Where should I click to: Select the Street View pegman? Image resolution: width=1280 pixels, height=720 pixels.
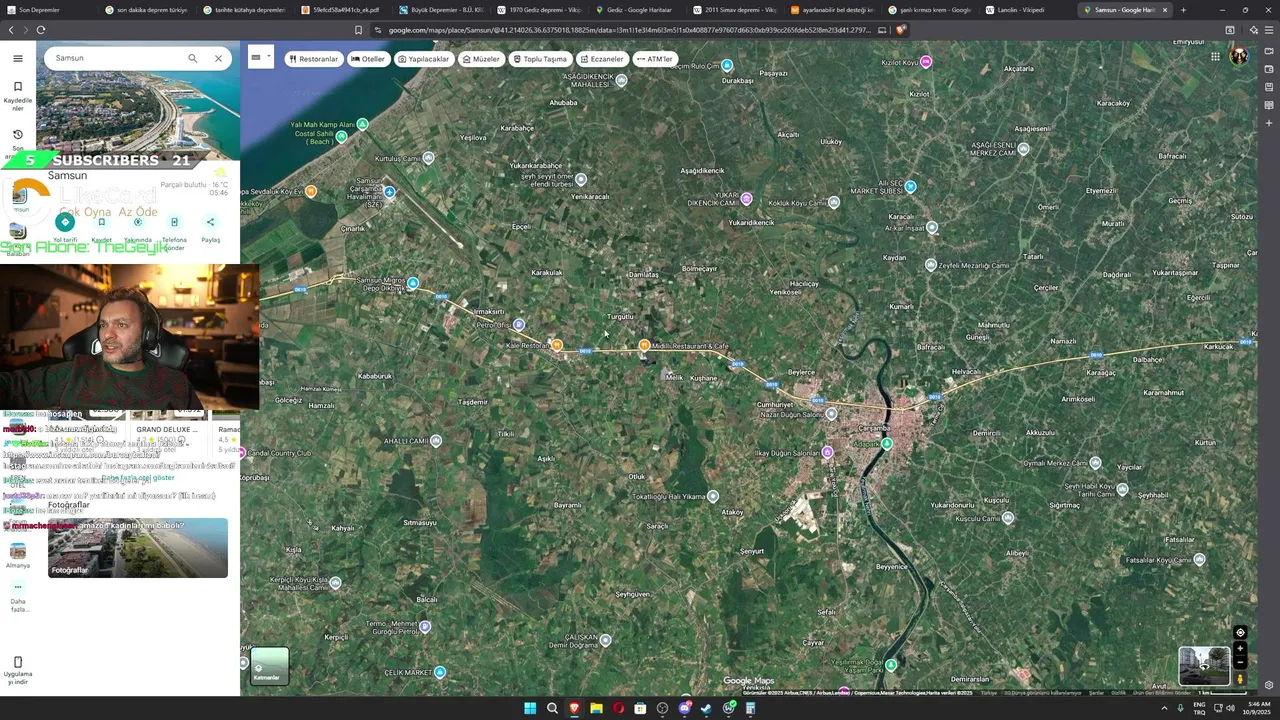[1240, 679]
